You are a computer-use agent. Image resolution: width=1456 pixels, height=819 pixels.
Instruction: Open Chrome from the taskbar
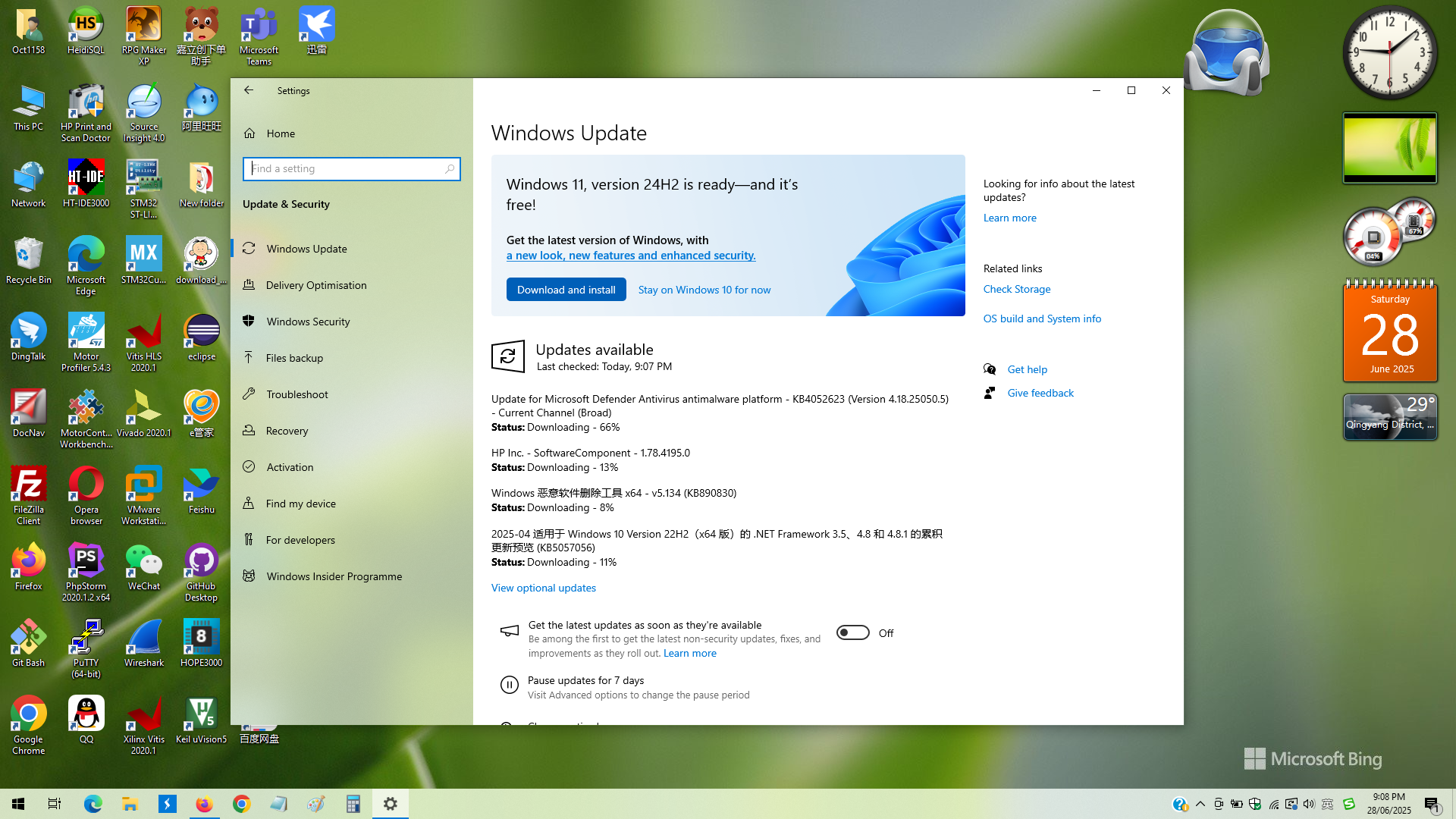[241, 804]
